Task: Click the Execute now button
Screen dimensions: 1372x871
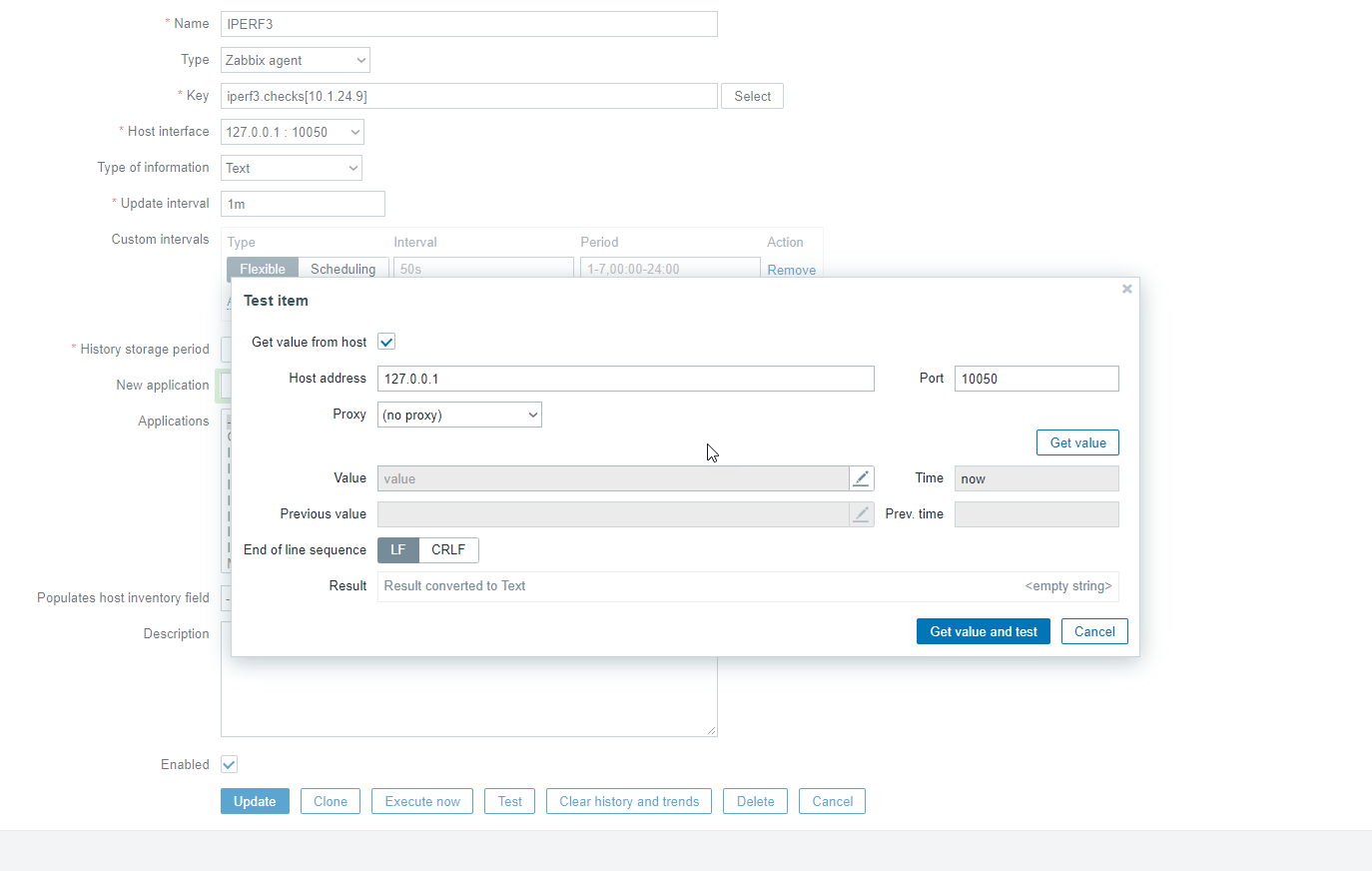Action: pos(422,801)
